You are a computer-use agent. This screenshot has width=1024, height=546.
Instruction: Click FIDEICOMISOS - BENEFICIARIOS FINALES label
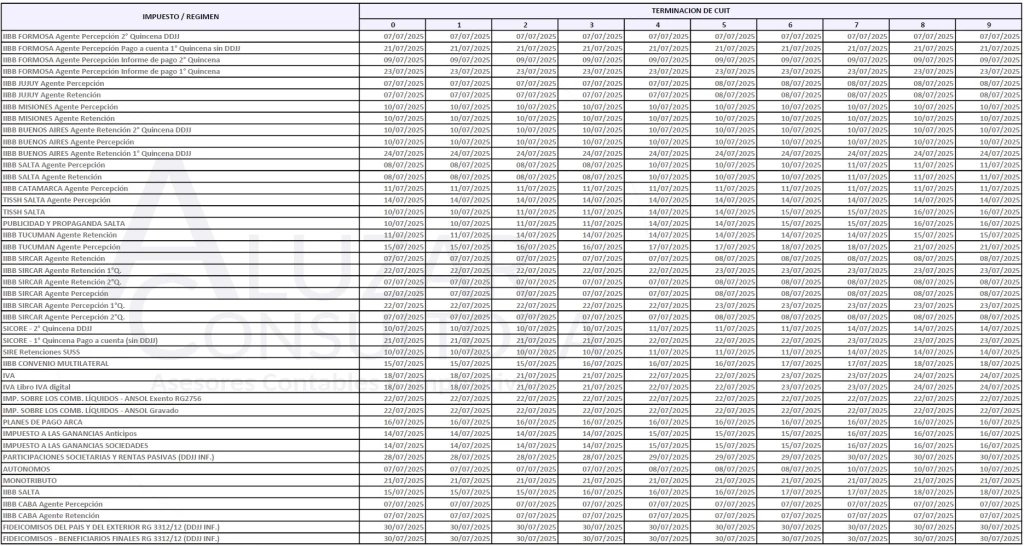click(x=111, y=539)
